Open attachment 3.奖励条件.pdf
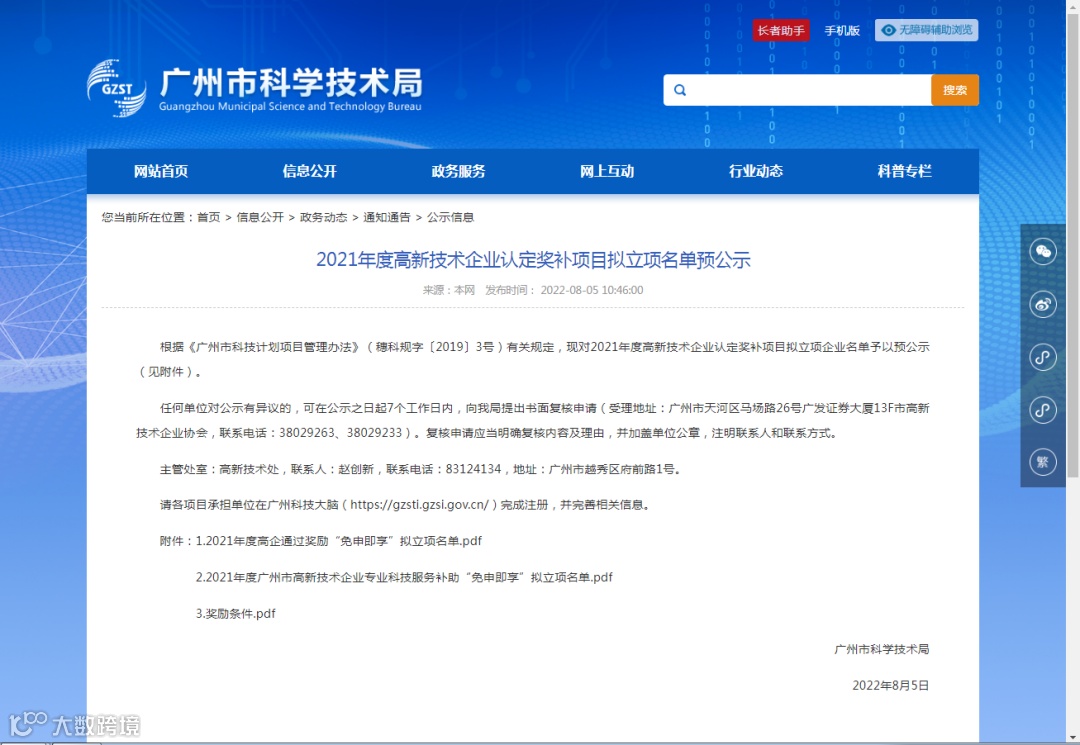Image resolution: width=1080 pixels, height=745 pixels. pos(236,614)
